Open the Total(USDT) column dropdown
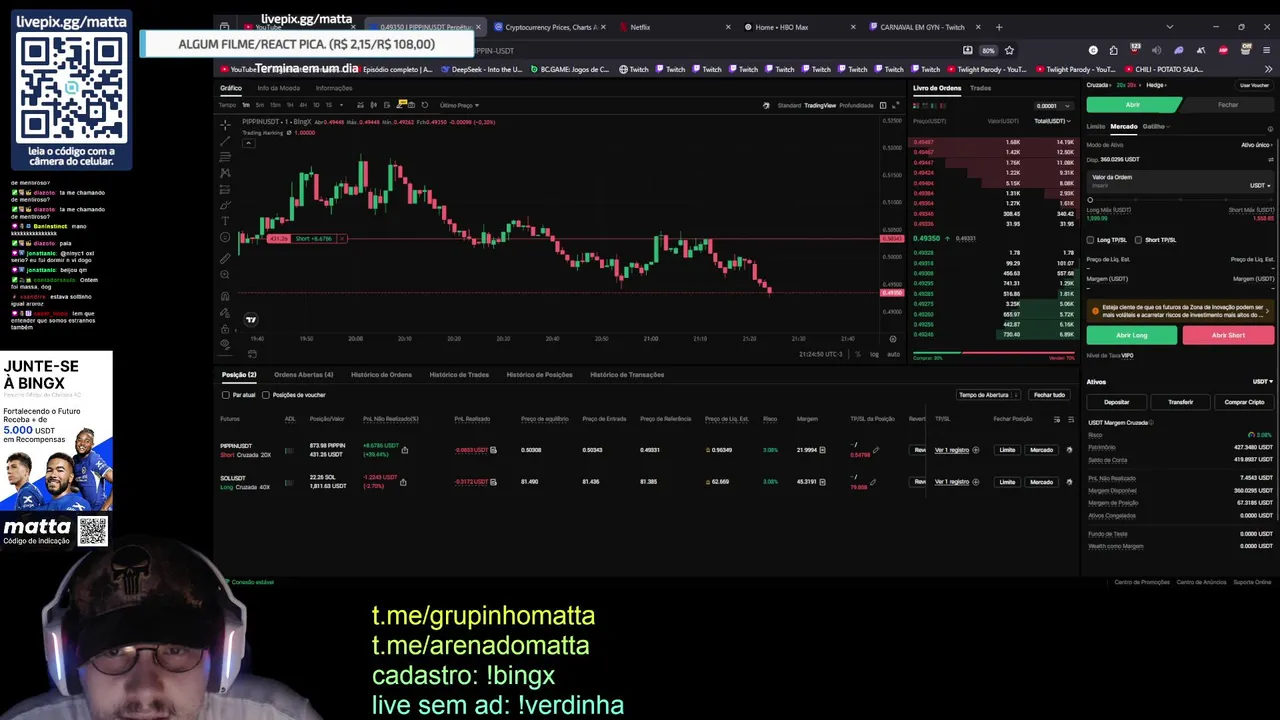Screen dimensions: 1280x720 coord(1052,121)
